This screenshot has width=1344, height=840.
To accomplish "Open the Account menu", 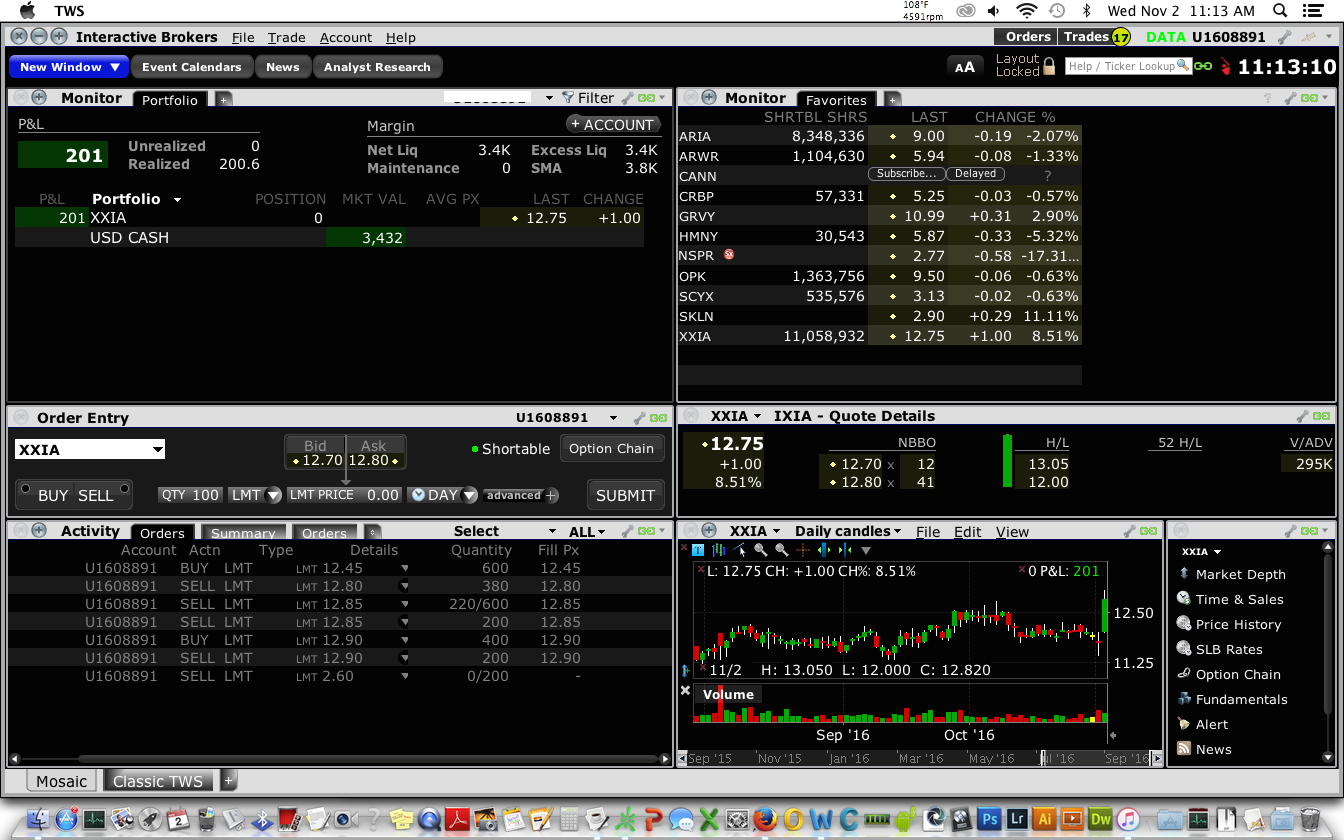I will pyautogui.click(x=346, y=37).
